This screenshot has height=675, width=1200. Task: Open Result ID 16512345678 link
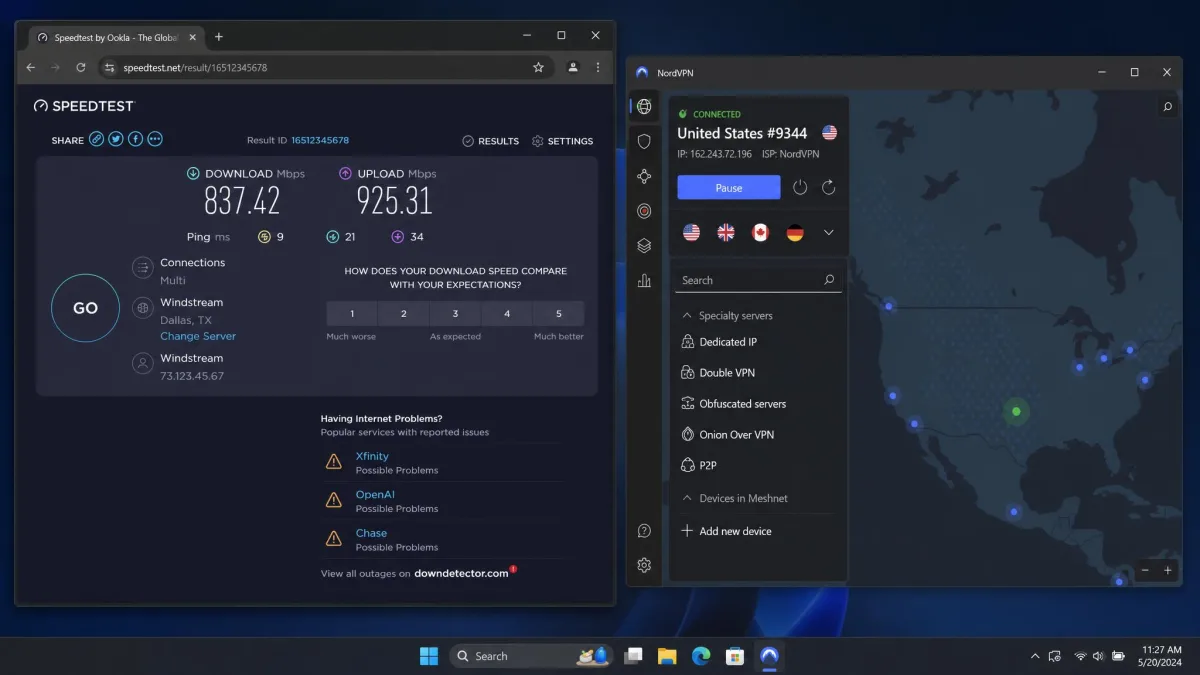point(320,140)
